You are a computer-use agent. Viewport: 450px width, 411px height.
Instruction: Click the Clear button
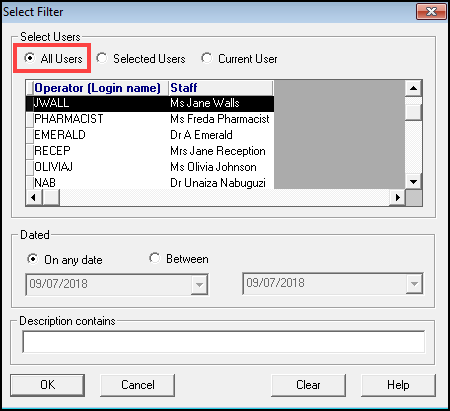(x=308, y=385)
